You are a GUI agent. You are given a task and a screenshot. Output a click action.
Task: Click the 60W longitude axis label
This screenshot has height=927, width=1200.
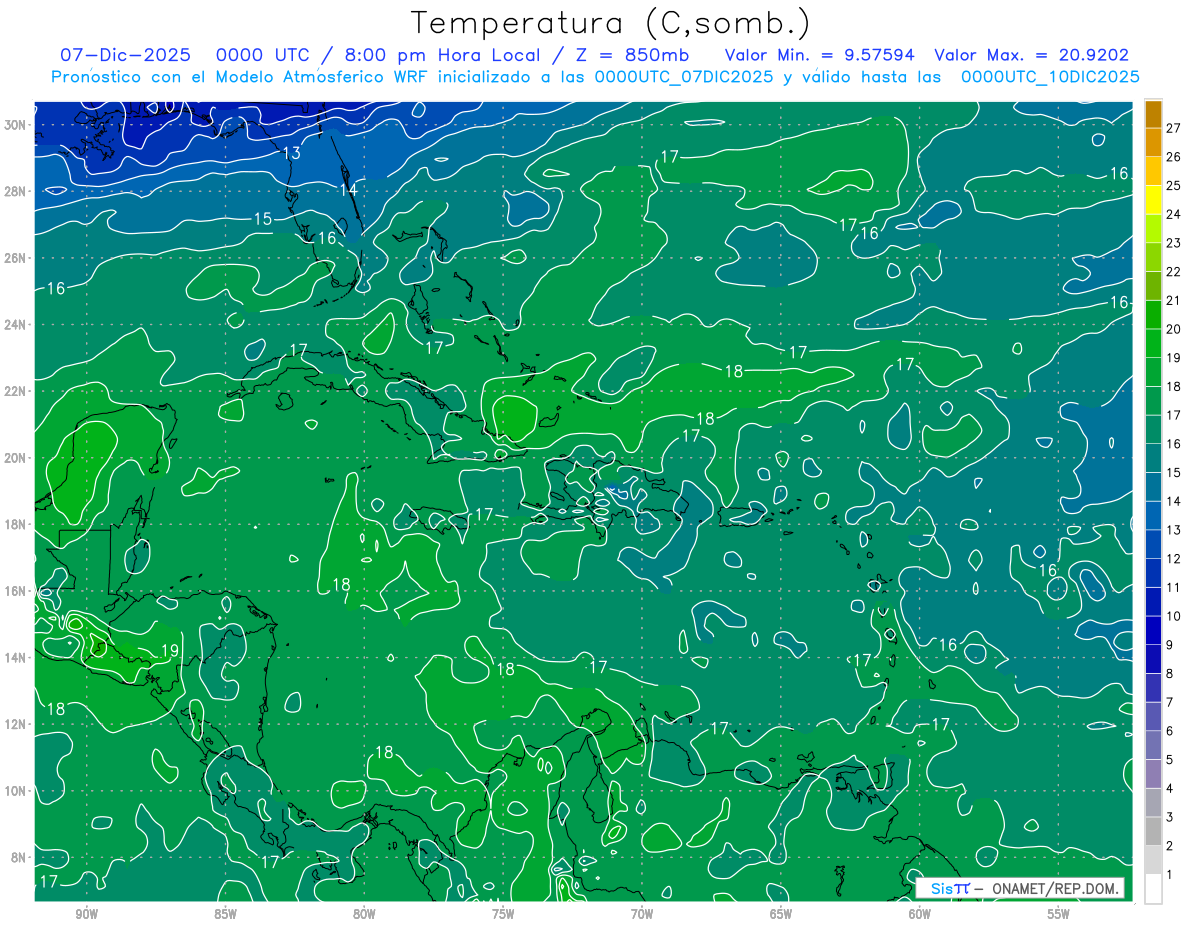(x=919, y=914)
